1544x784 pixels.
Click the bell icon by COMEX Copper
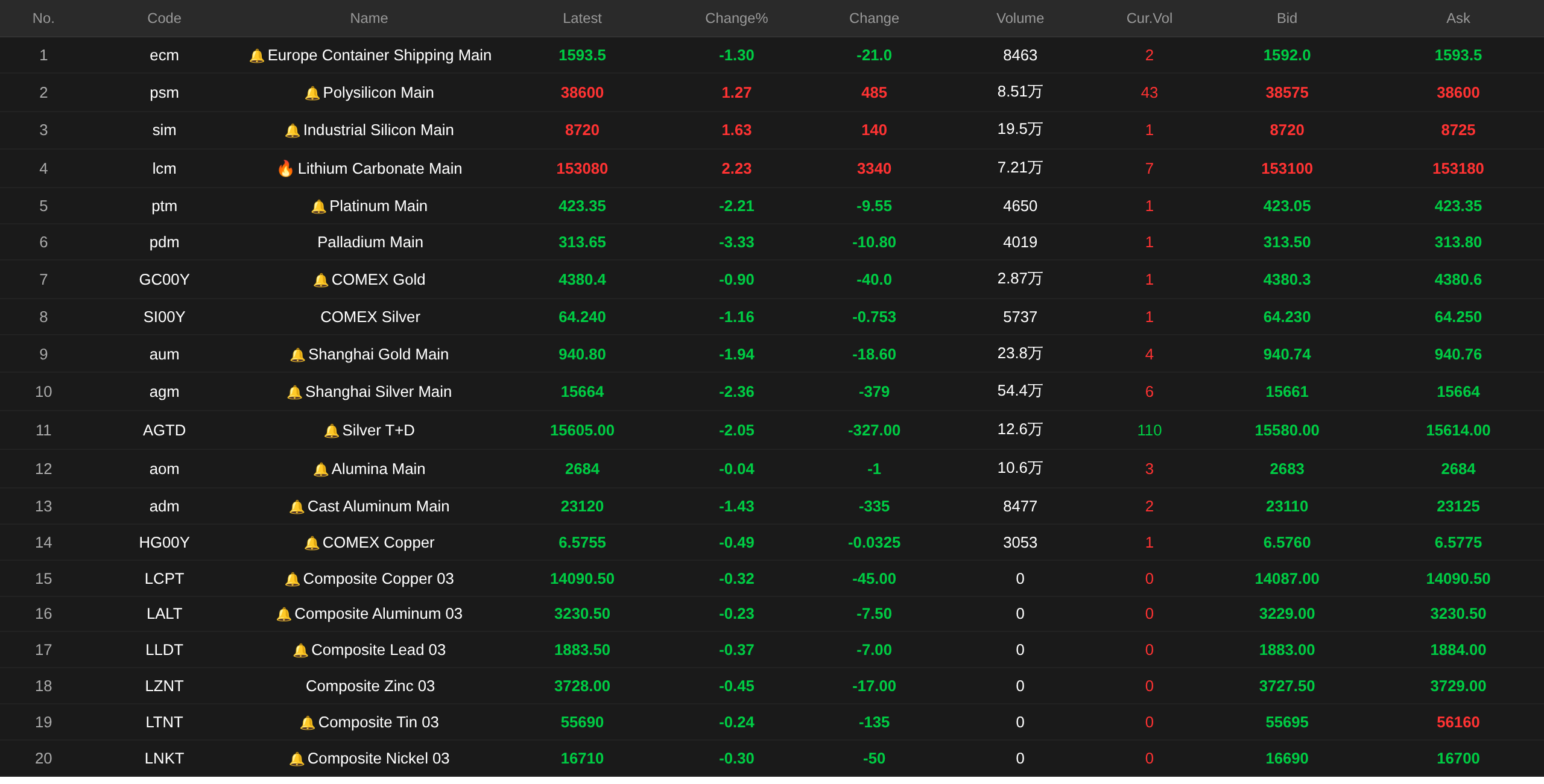click(312, 543)
